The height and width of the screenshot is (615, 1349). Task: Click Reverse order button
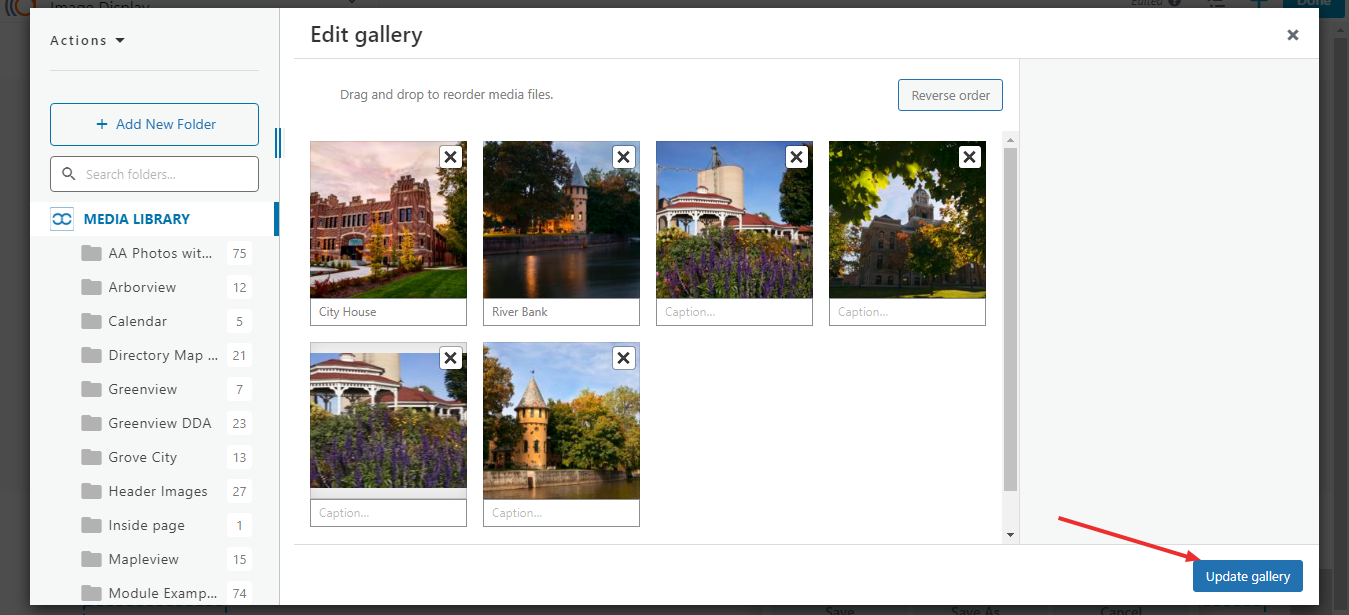(x=950, y=96)
